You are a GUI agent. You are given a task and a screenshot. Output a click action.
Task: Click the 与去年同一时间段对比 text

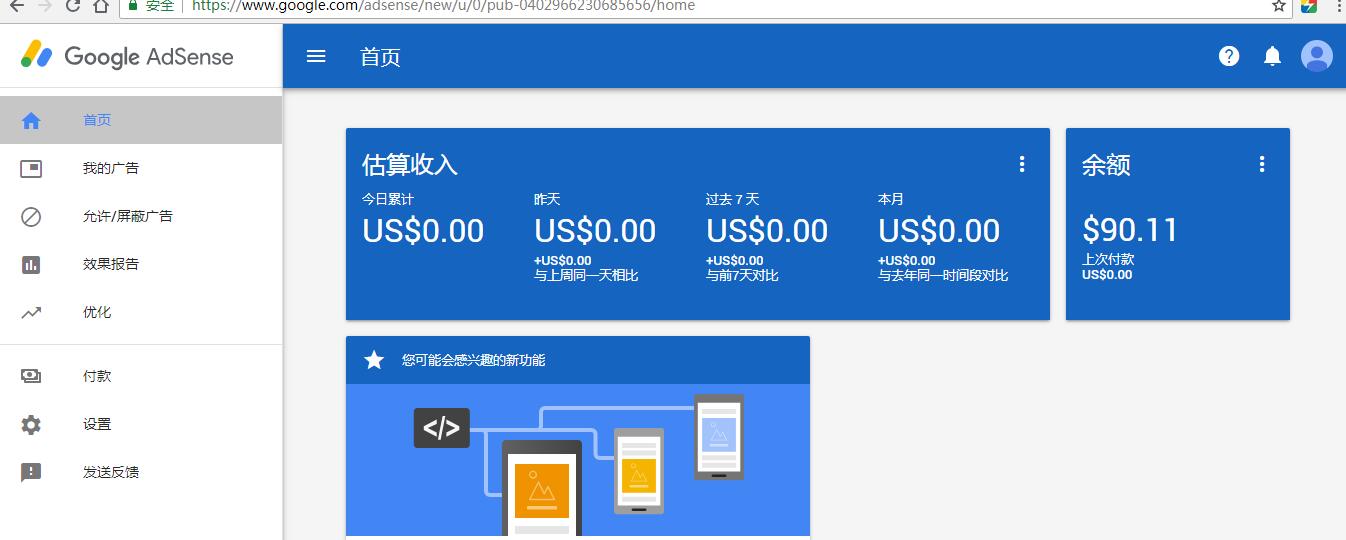pyautogui.click(x=943, y=275)
